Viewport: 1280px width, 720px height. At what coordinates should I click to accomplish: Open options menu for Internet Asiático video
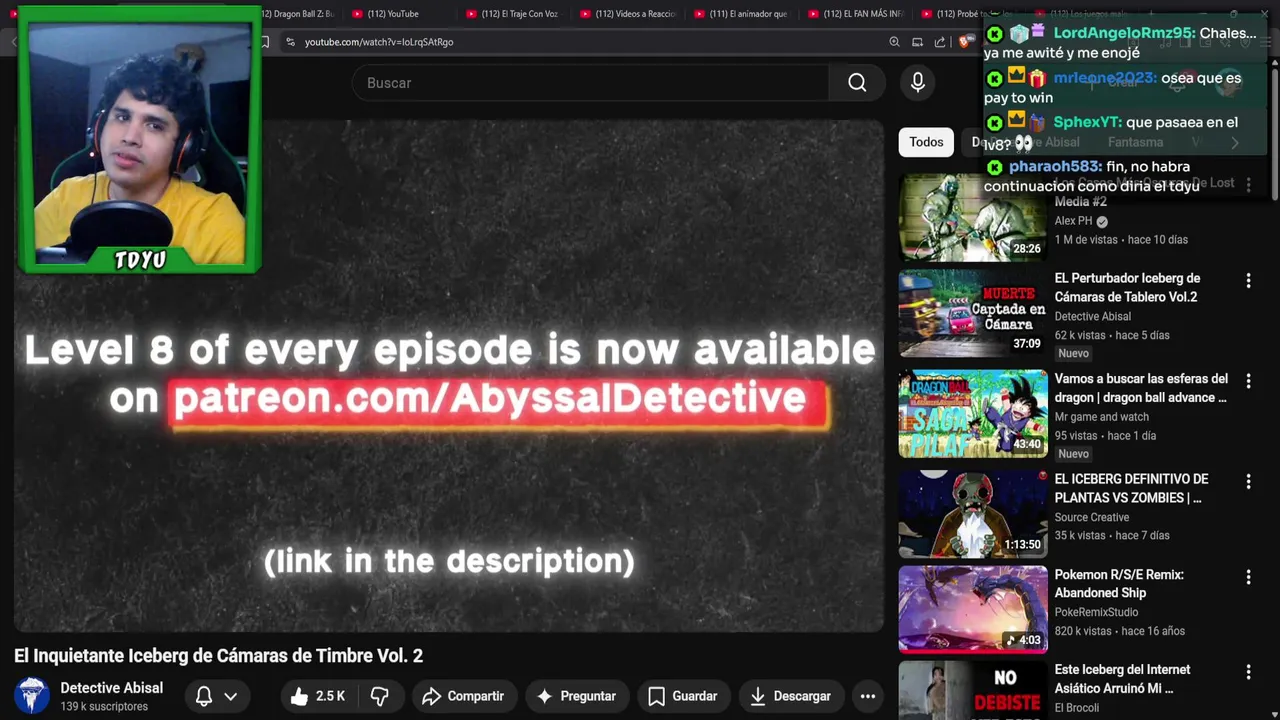1248,672
